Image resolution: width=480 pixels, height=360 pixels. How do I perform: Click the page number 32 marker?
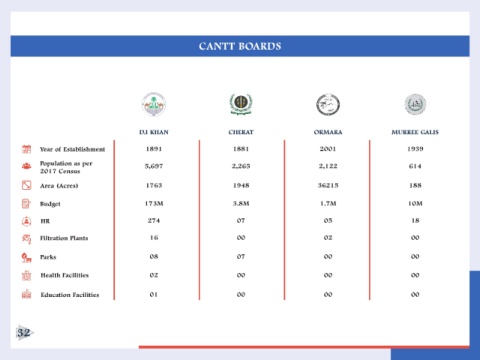coord(24,333)
